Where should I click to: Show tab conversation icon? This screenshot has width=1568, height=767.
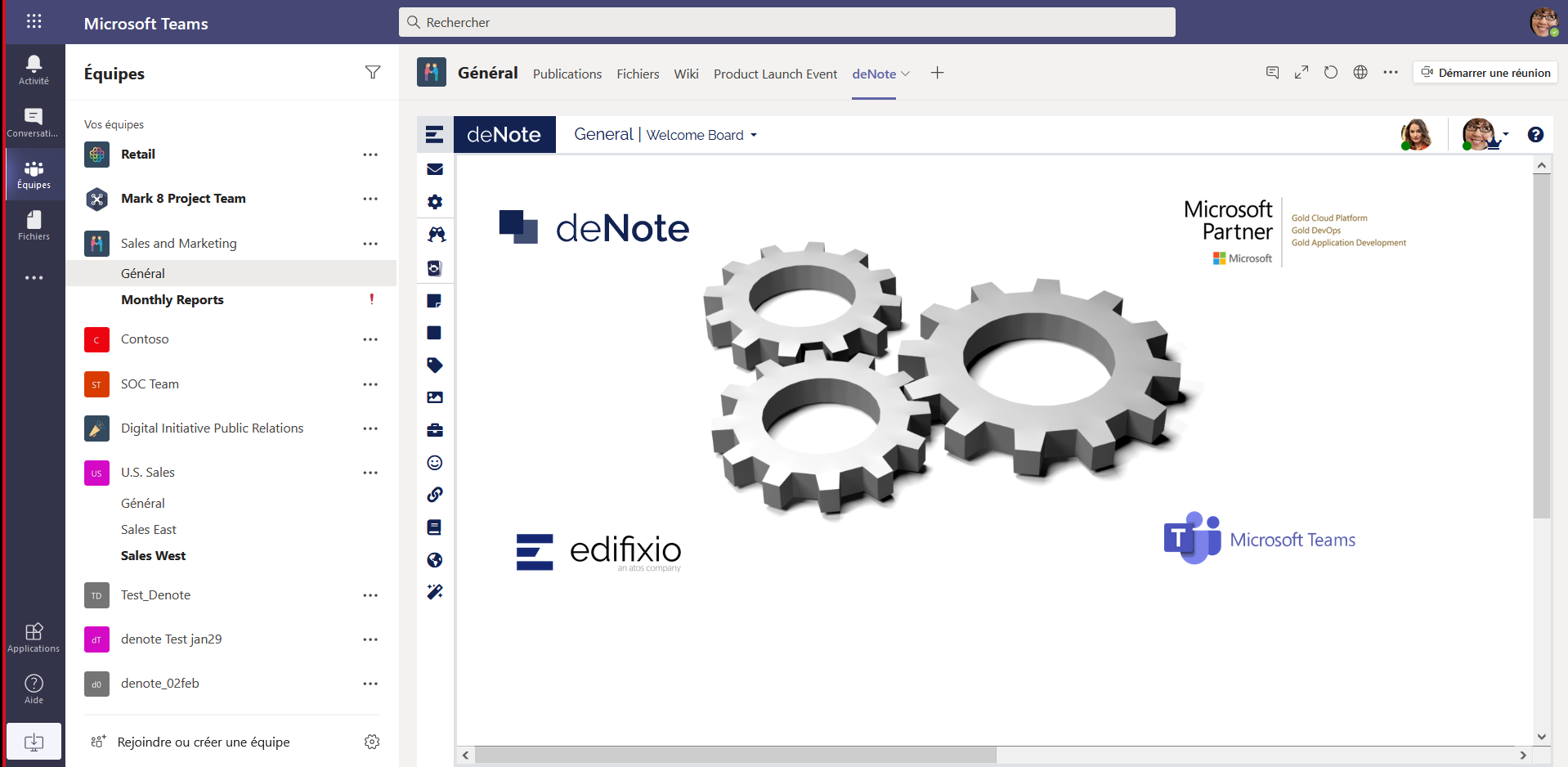coord(1272,73)
